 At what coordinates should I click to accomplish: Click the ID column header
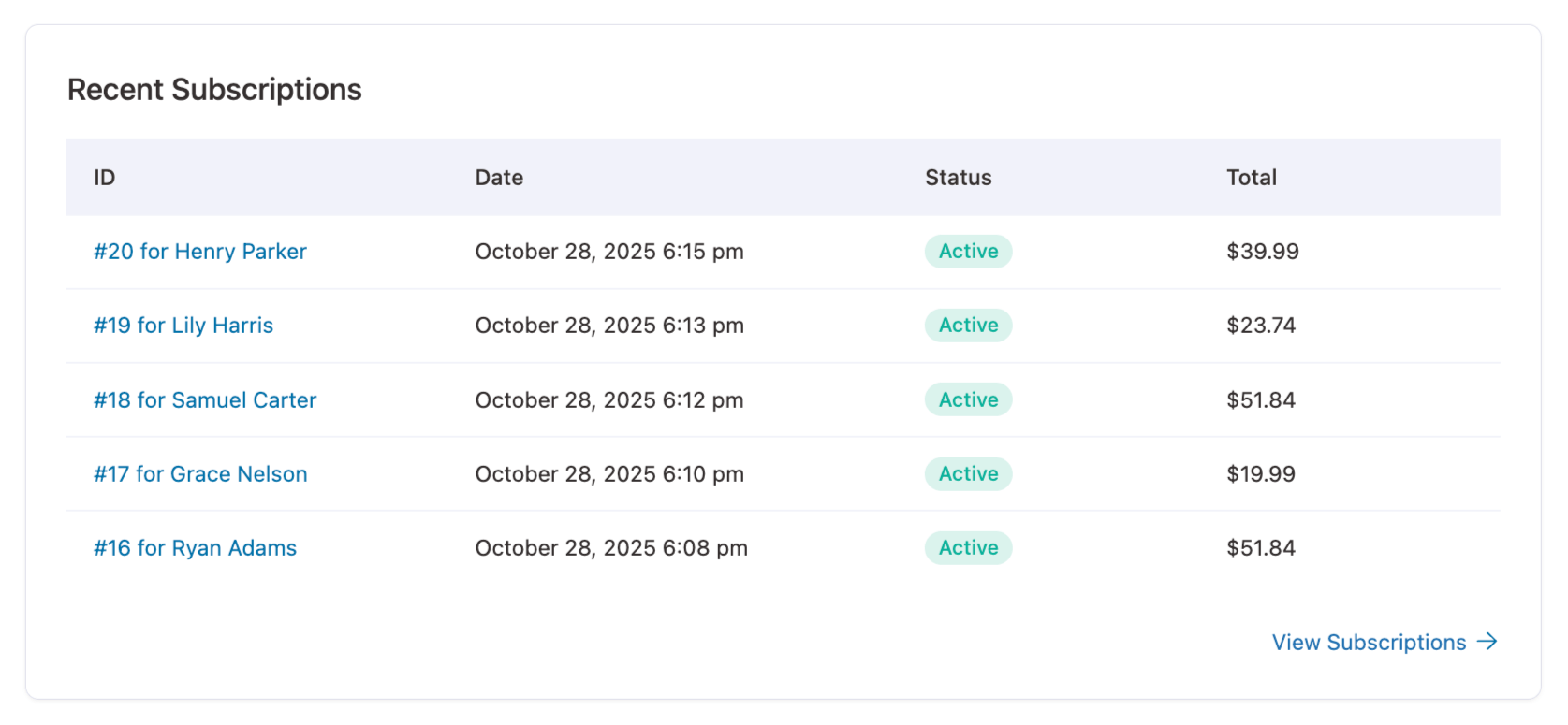[x=104, y=177]
